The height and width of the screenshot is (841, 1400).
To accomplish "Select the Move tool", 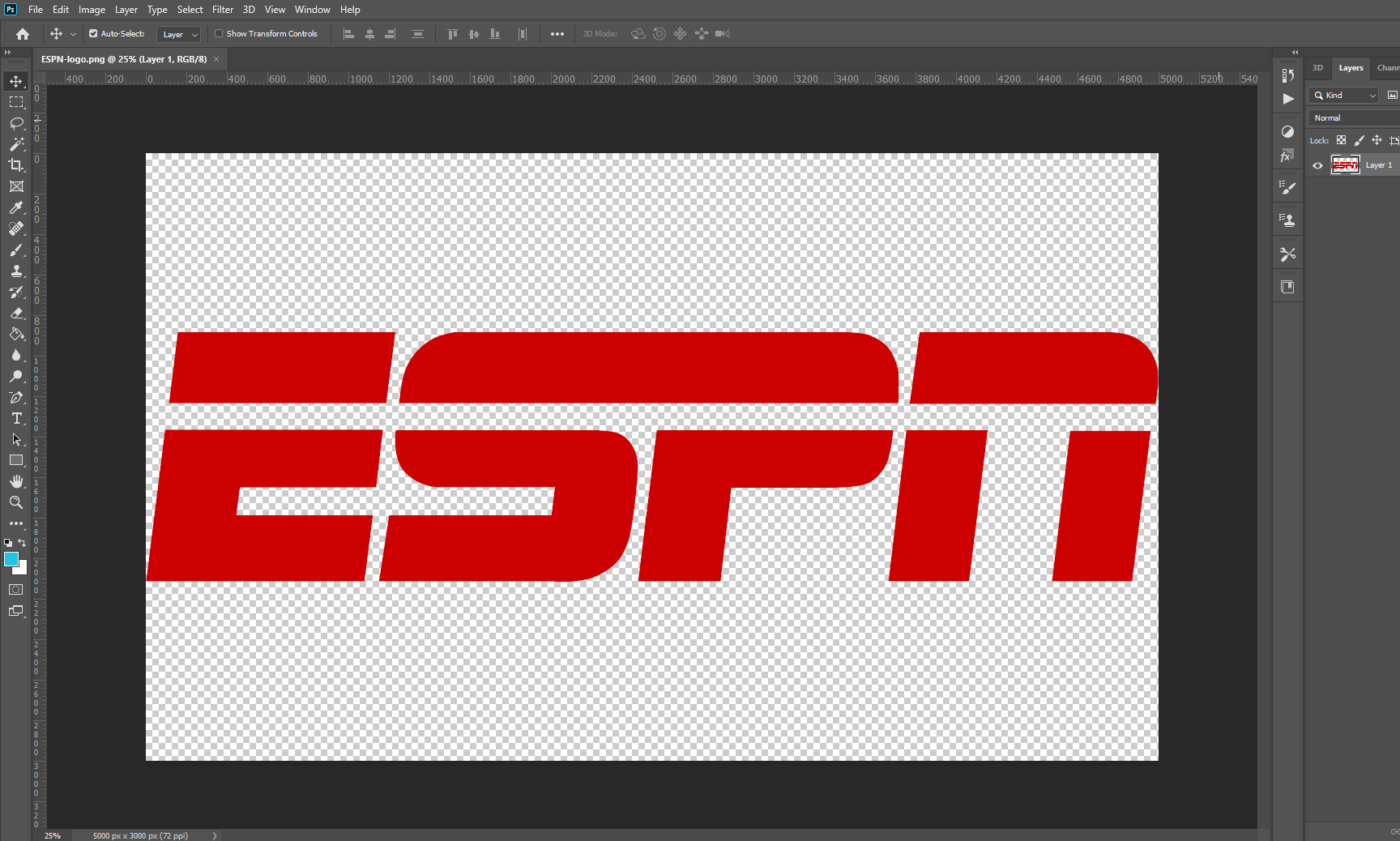I will point(16,81).
